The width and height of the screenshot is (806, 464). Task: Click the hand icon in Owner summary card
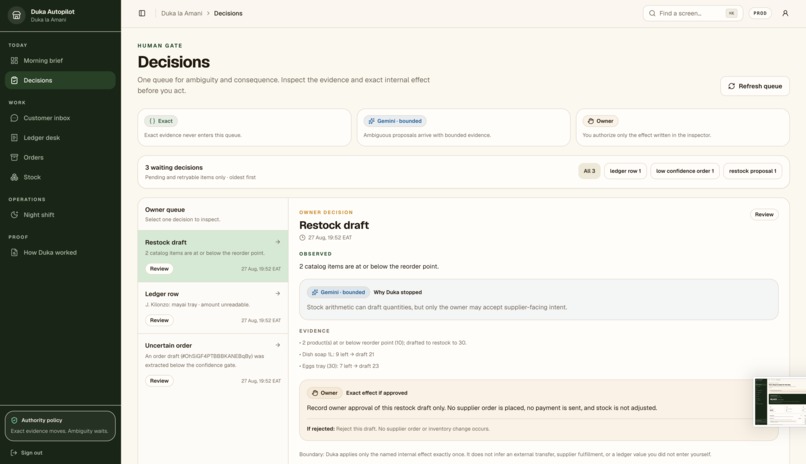[591, 121]
